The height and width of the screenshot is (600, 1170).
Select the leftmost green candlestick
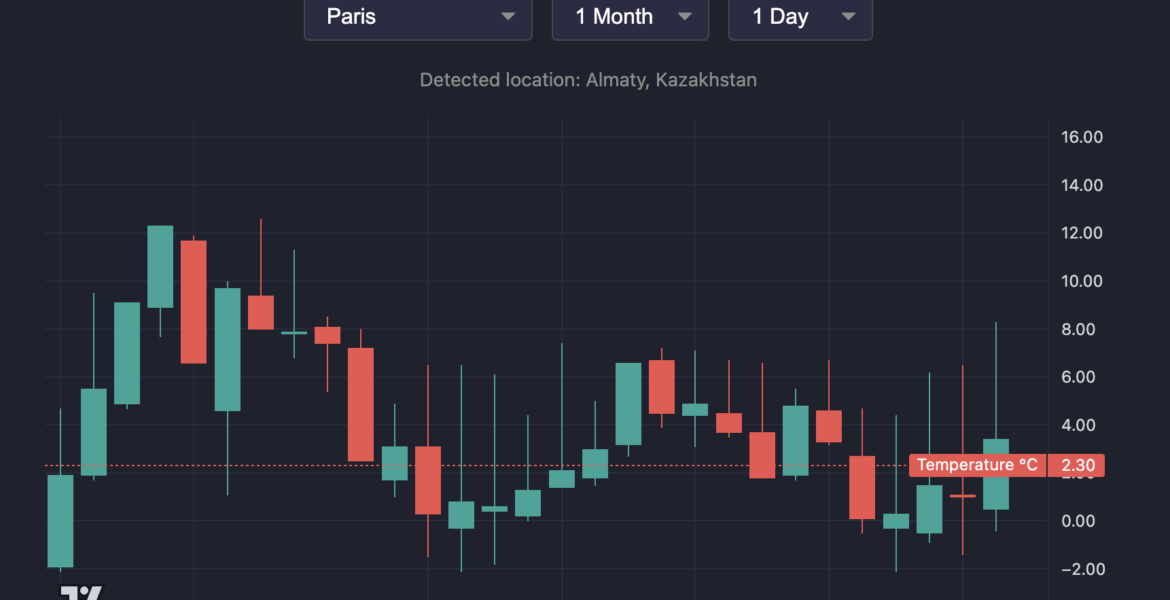tap(60, 520)
